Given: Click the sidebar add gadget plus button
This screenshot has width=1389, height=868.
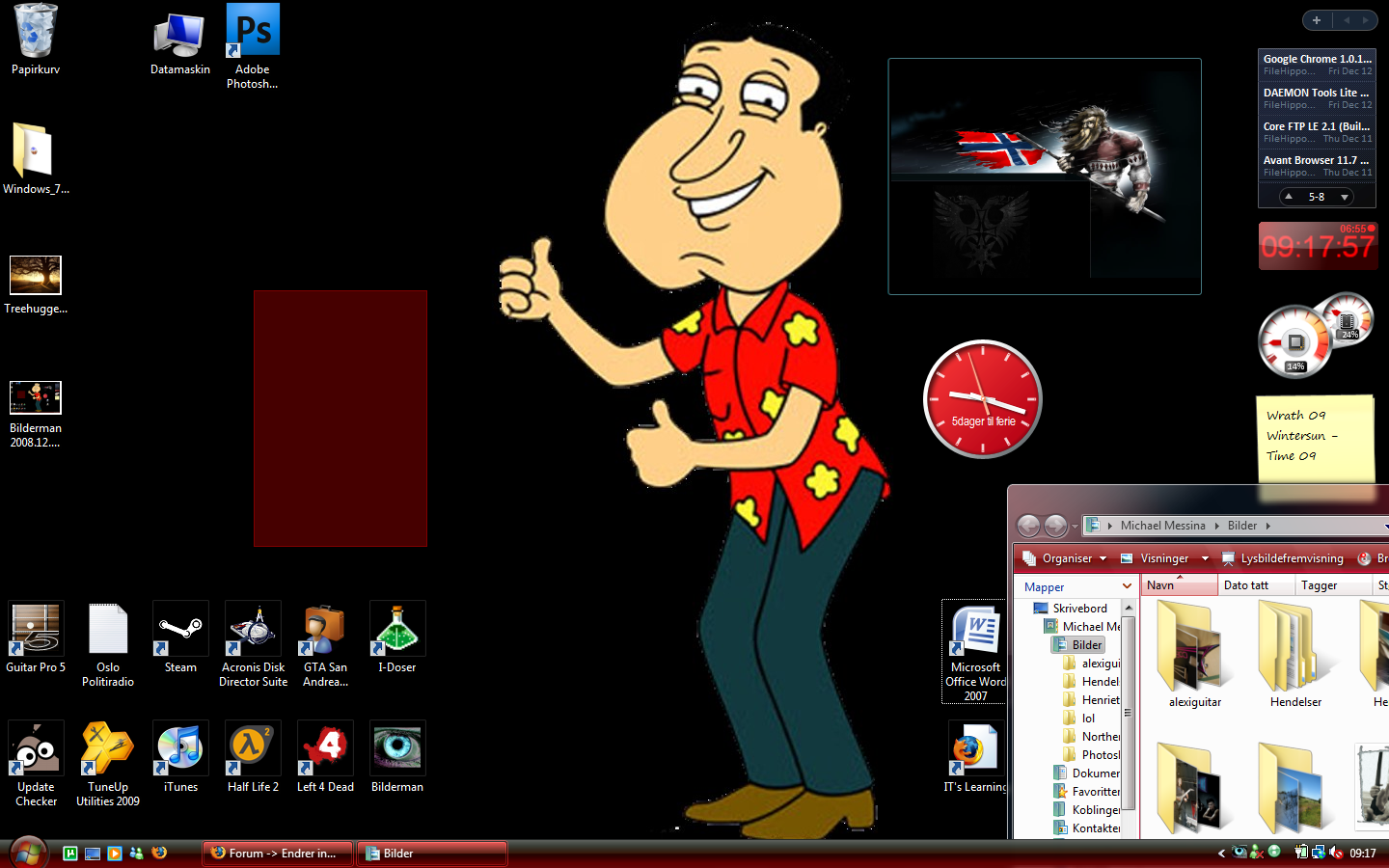Looking at the screenshot, I should (1317, 19).
